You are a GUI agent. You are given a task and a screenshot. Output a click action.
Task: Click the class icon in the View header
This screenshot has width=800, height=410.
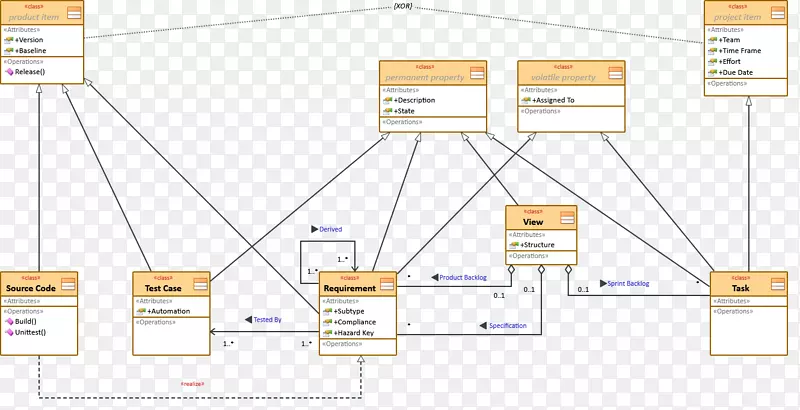(x=567, y=218)
